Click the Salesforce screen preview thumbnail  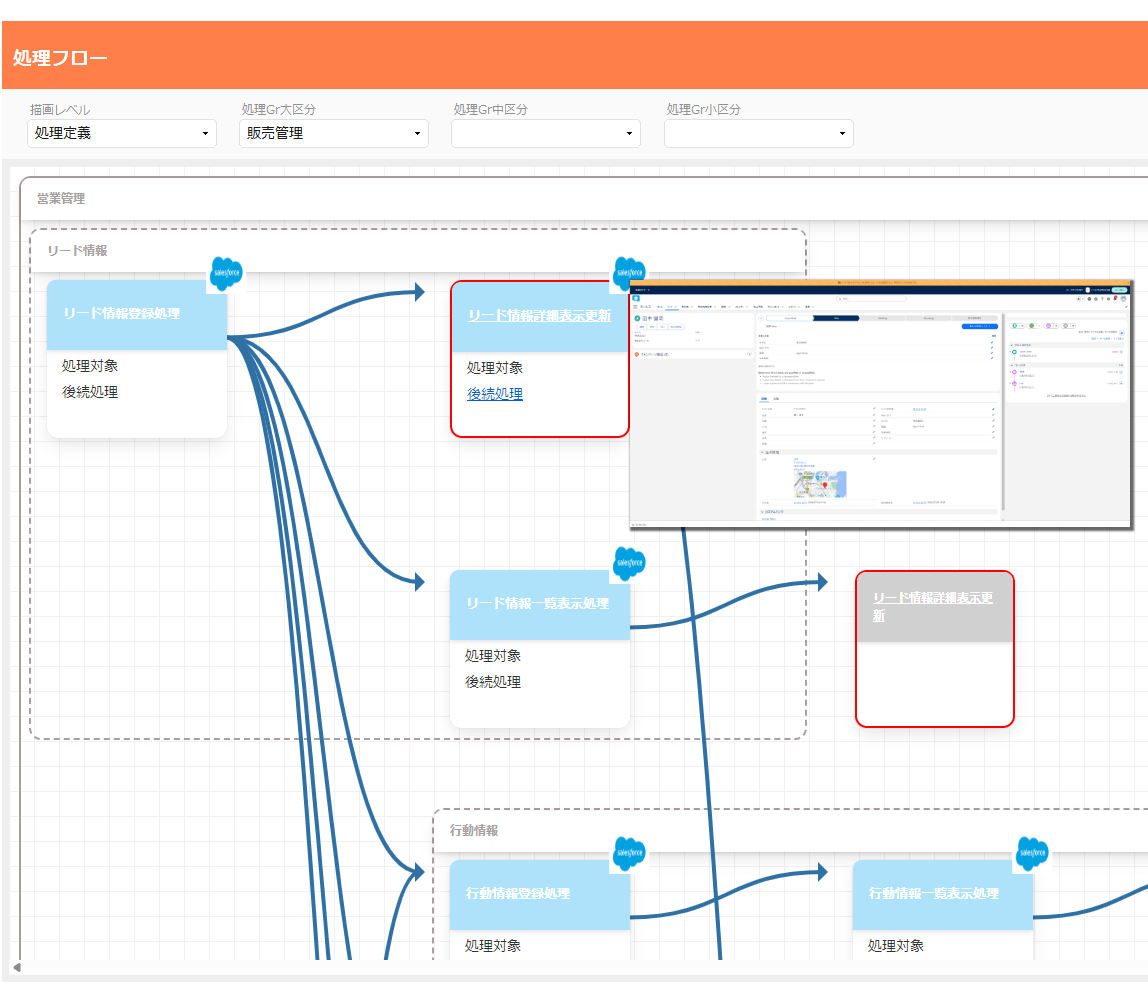[882, 404]
